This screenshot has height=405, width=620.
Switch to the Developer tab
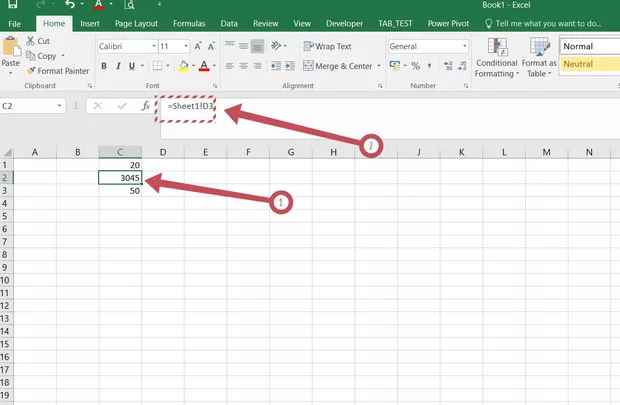[344, 24]
